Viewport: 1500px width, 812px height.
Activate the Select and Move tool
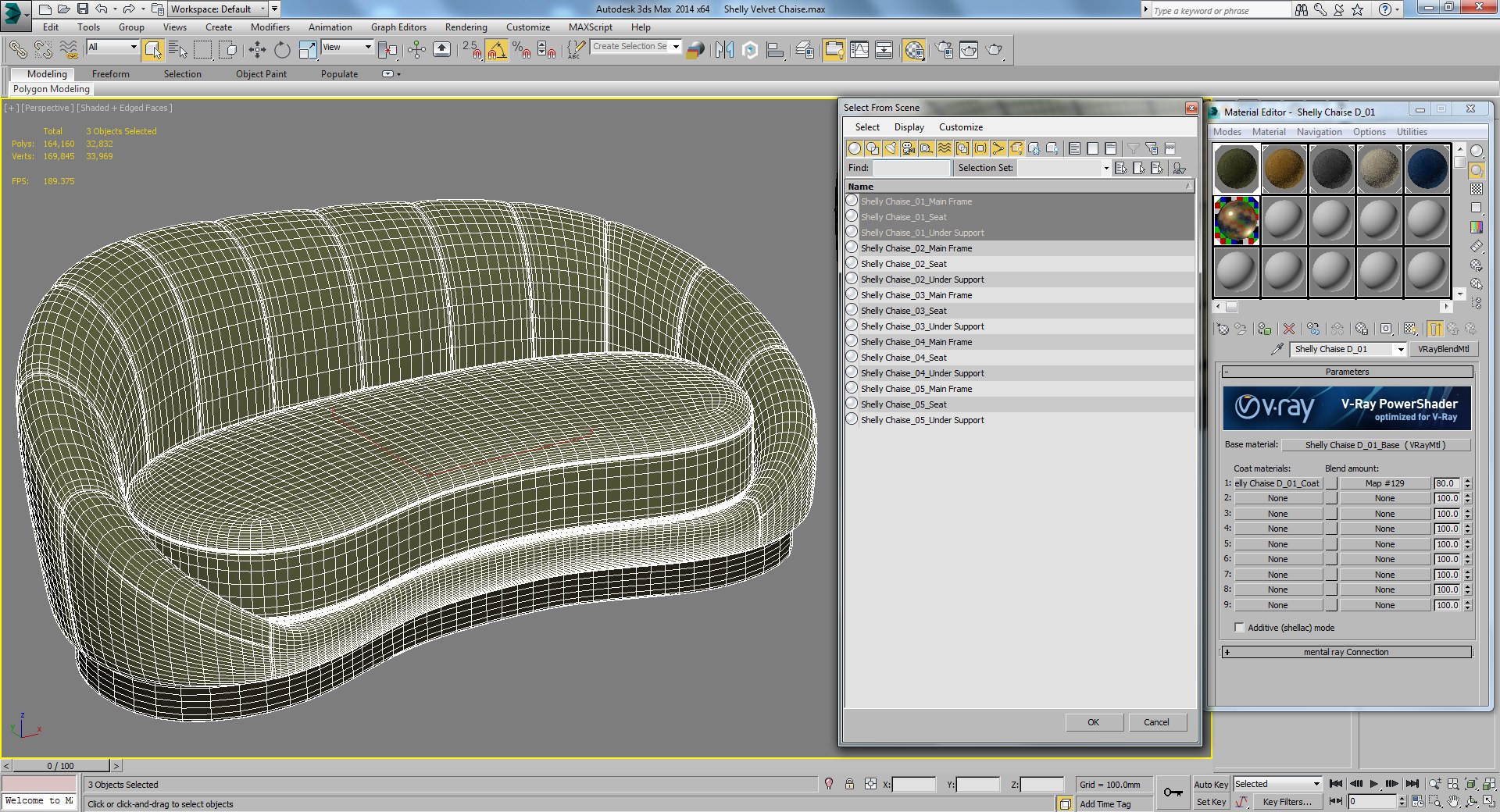257,50
